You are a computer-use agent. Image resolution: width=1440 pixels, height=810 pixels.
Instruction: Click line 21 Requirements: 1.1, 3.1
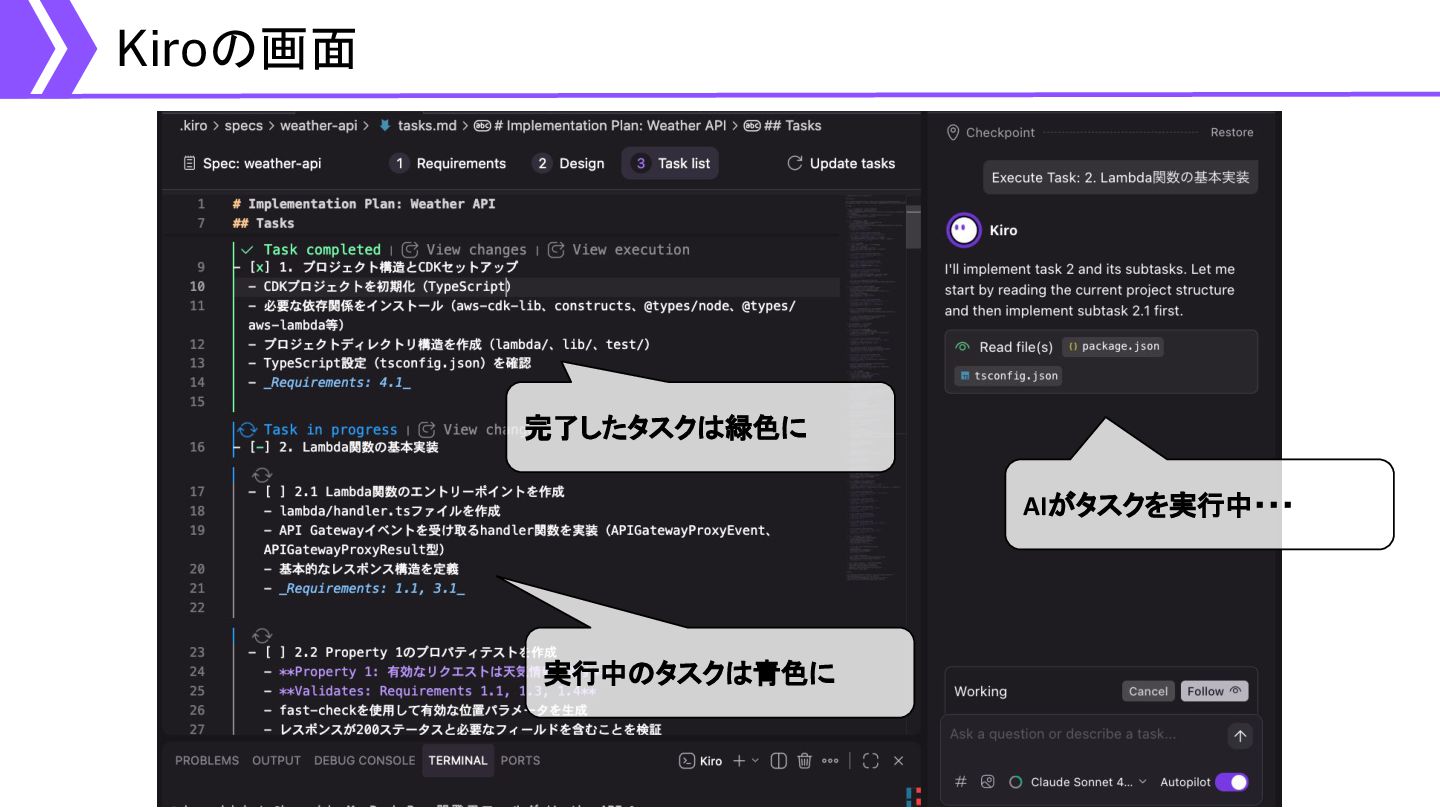[372, 589]
